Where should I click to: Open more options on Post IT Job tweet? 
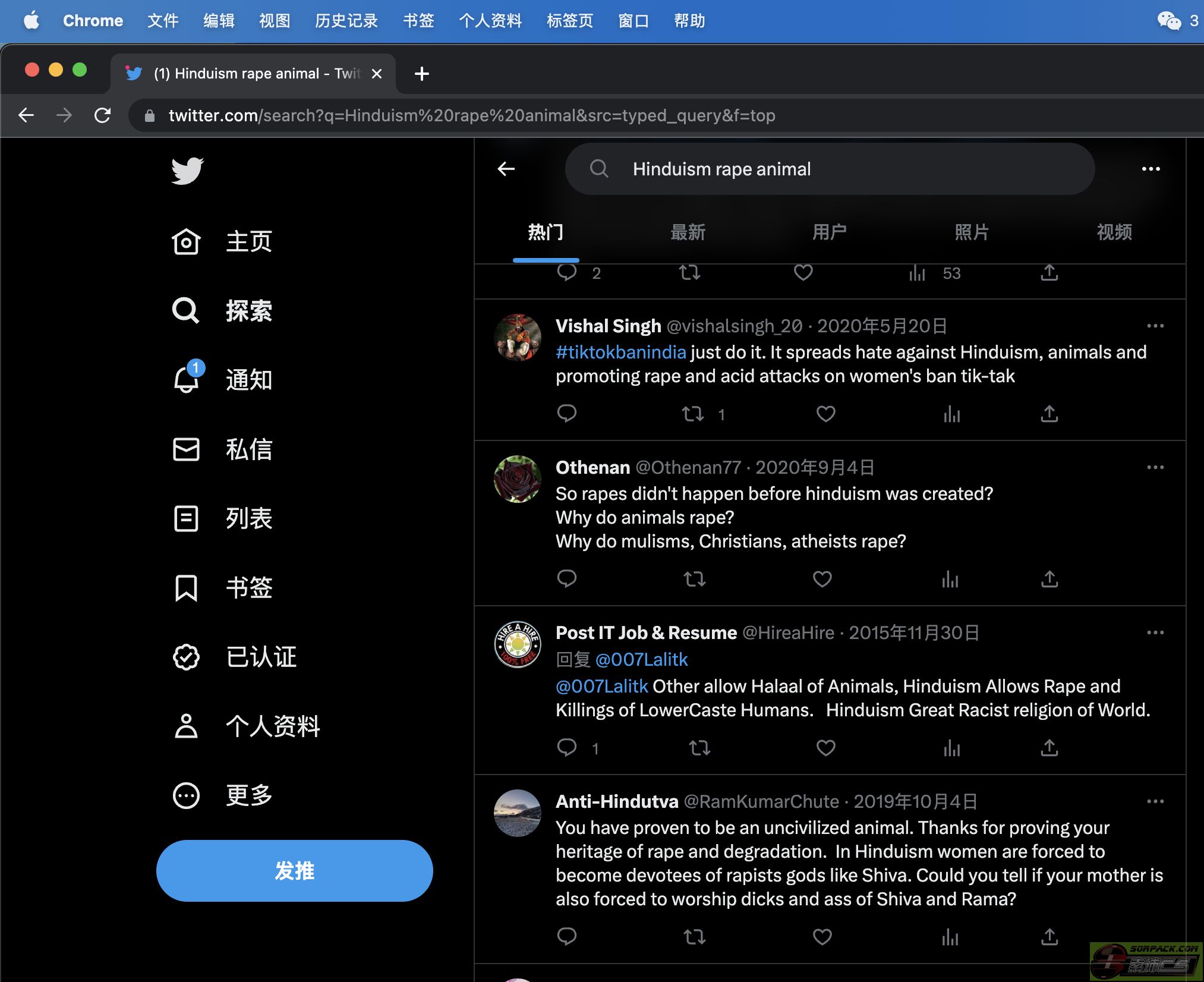(x=1155, y=632)
